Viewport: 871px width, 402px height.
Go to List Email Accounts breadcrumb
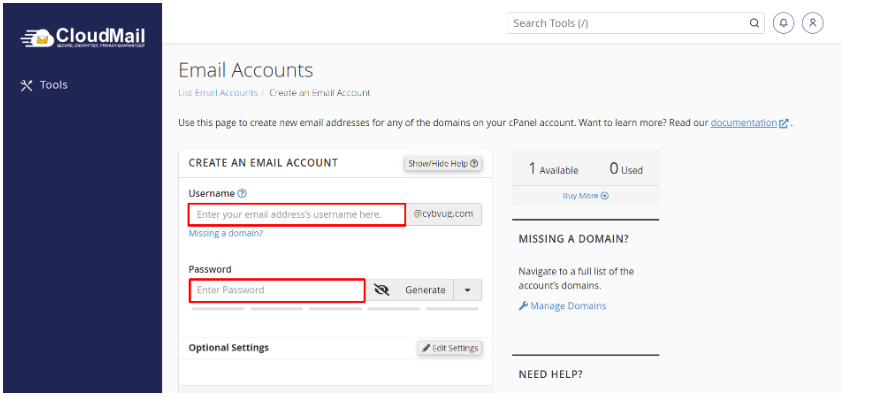click(218, 93)
